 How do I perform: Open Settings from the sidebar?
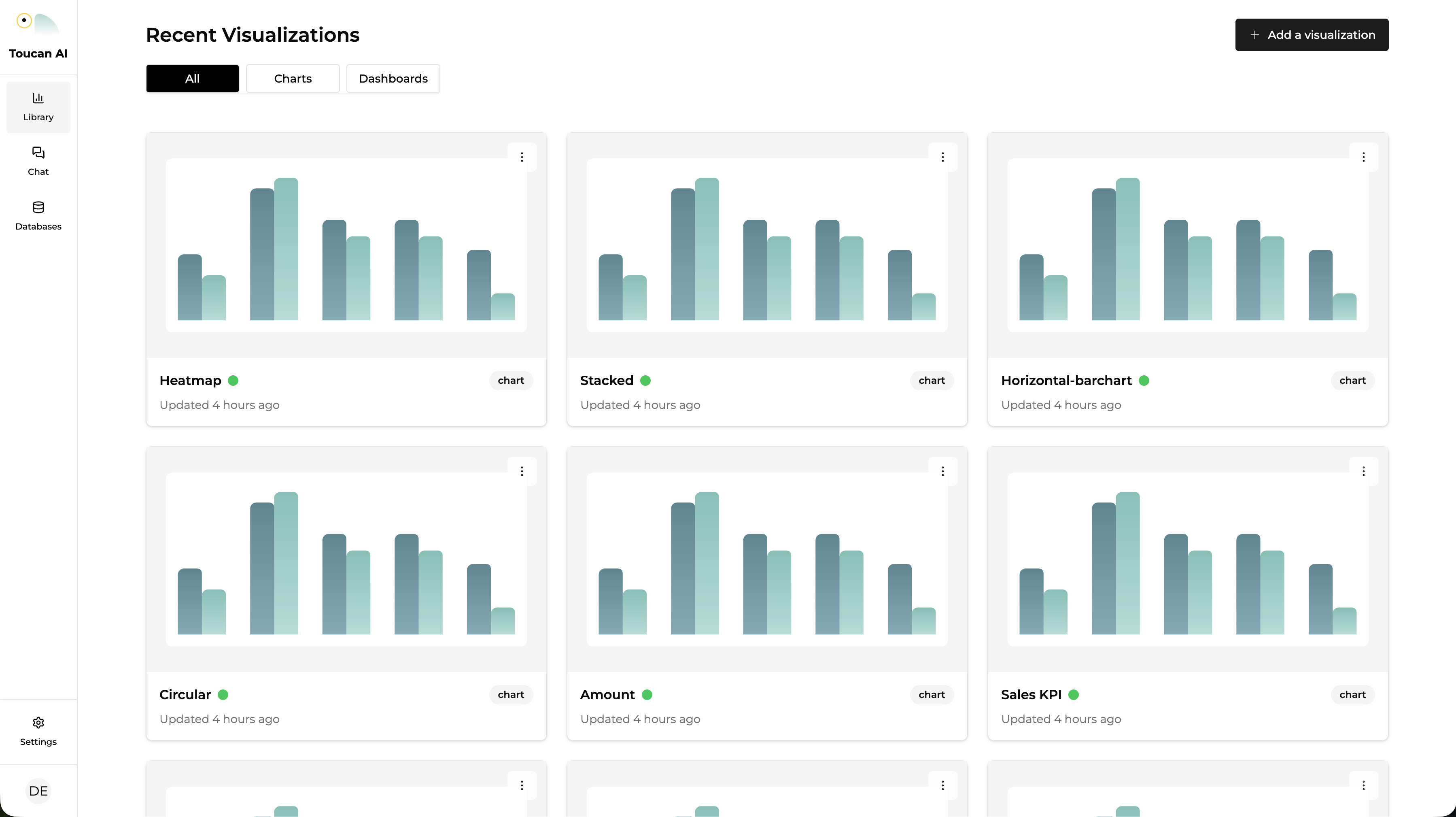(x=38, y=732)
